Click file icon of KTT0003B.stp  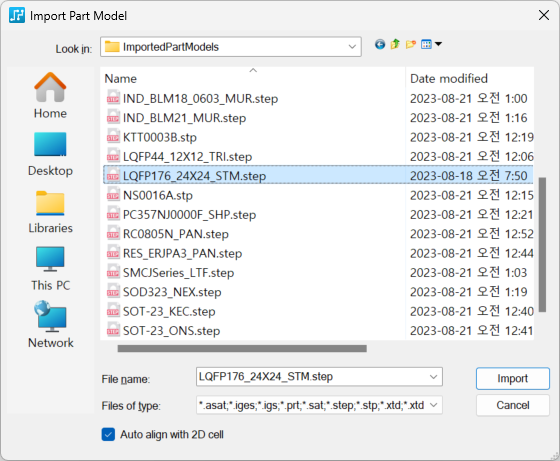[113, 137]
